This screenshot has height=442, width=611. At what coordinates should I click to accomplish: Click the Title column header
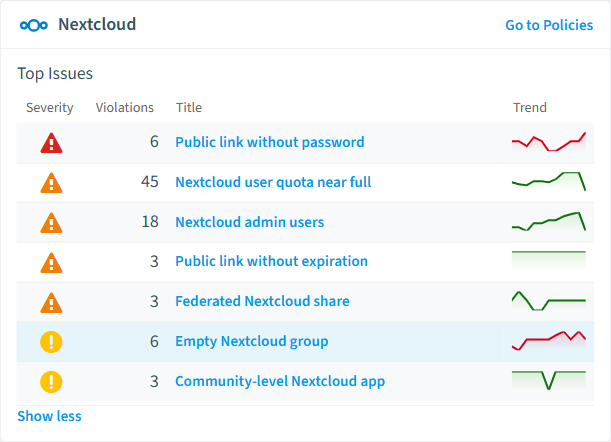[189, 108]
